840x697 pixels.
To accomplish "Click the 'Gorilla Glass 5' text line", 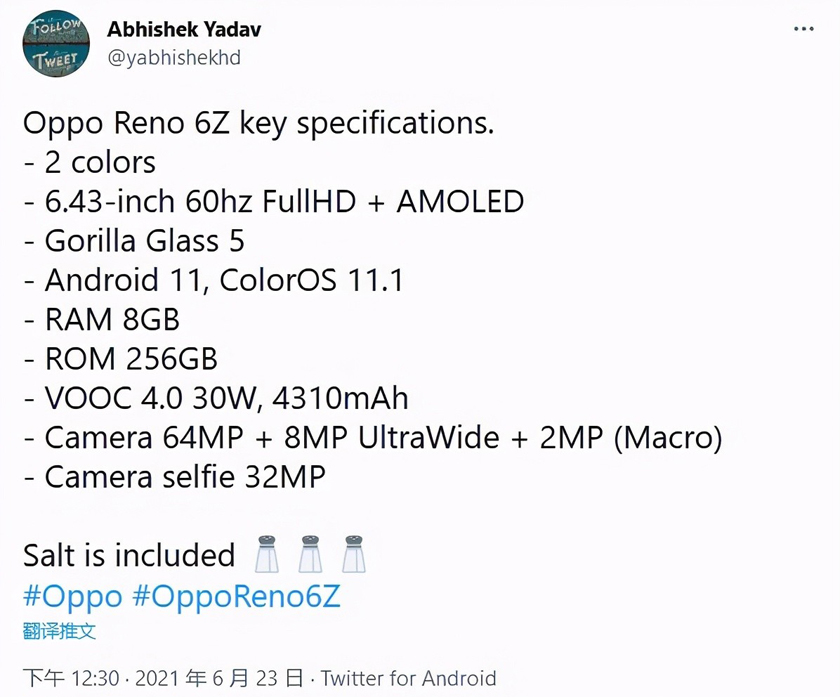I will [x=134, y=241].
